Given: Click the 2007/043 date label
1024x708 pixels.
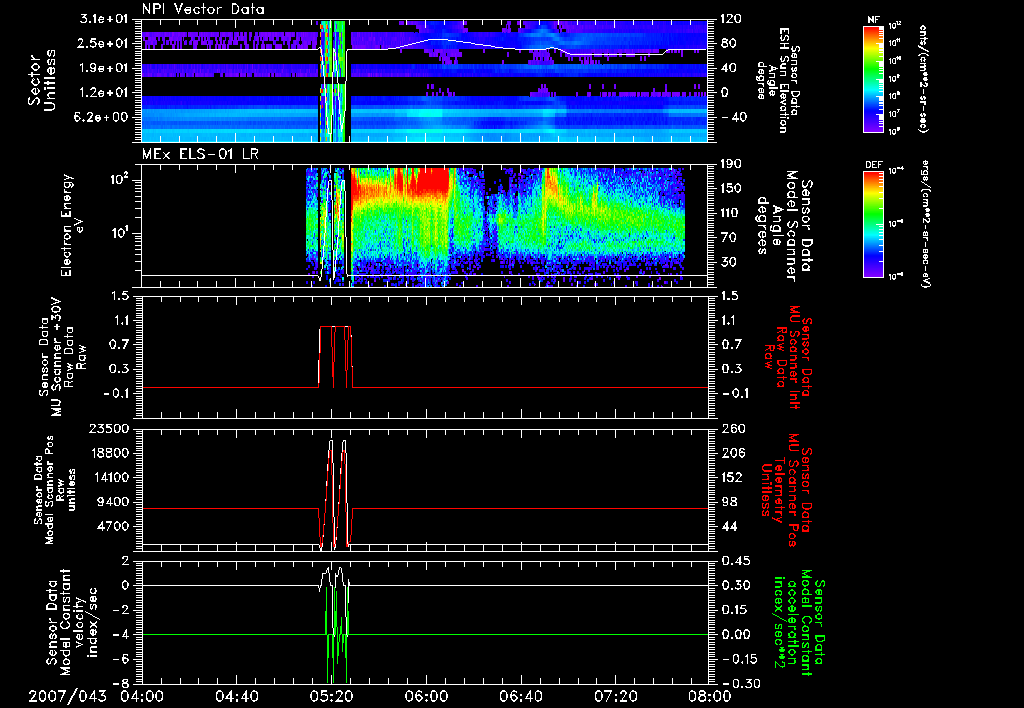Looking at the screenshot, I should click(x=67, y=696).
